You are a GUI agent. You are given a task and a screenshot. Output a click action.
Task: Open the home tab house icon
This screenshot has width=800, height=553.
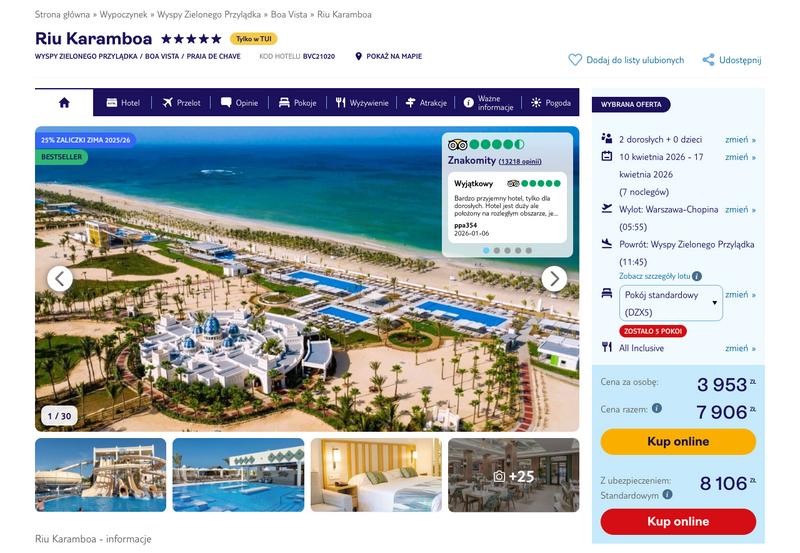64,103
